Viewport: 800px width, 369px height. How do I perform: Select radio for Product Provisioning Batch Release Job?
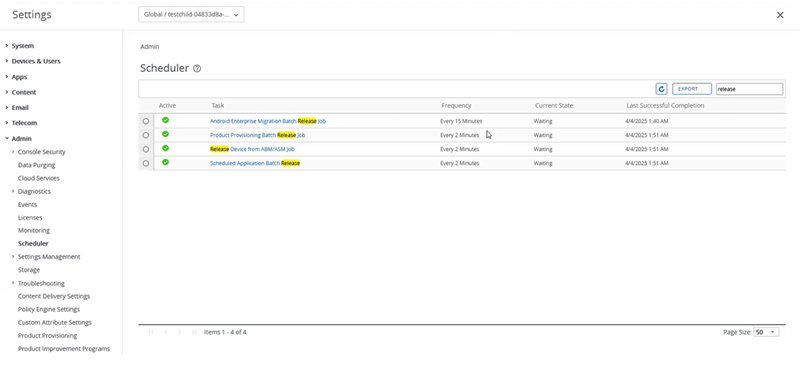click(146, 135)
